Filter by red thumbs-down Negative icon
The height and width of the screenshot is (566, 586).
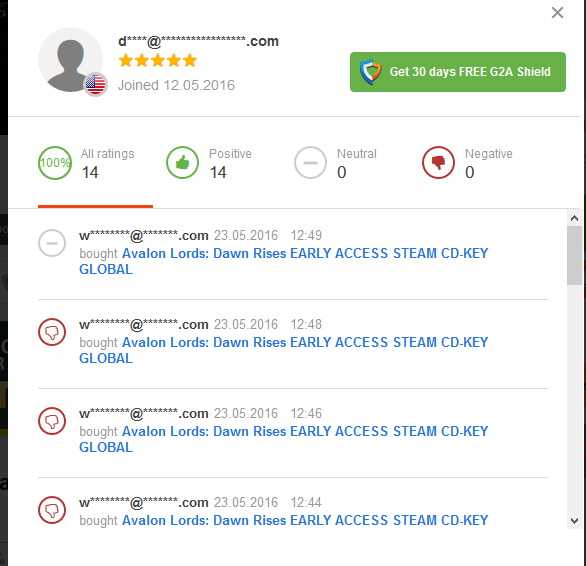(x=438, y=163)
